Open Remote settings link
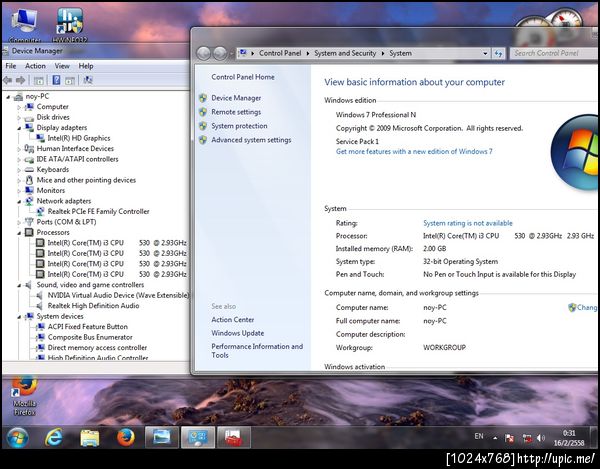Screen dimensions: 600x469 (236, 112)
